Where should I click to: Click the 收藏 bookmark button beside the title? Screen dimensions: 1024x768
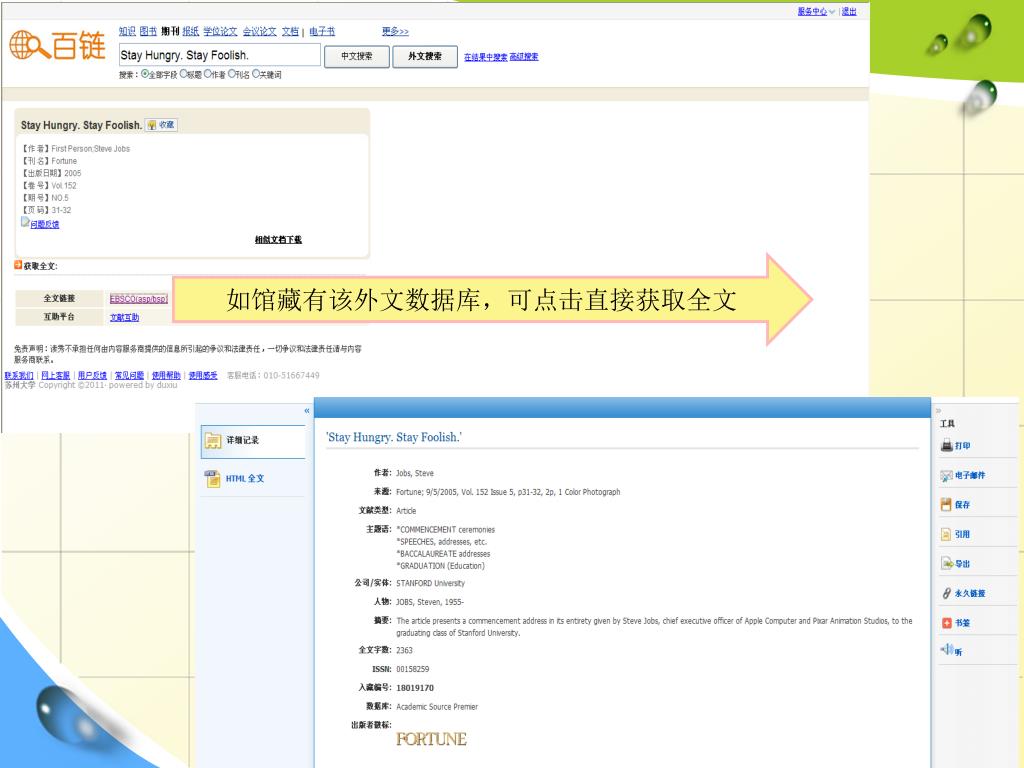161,125
